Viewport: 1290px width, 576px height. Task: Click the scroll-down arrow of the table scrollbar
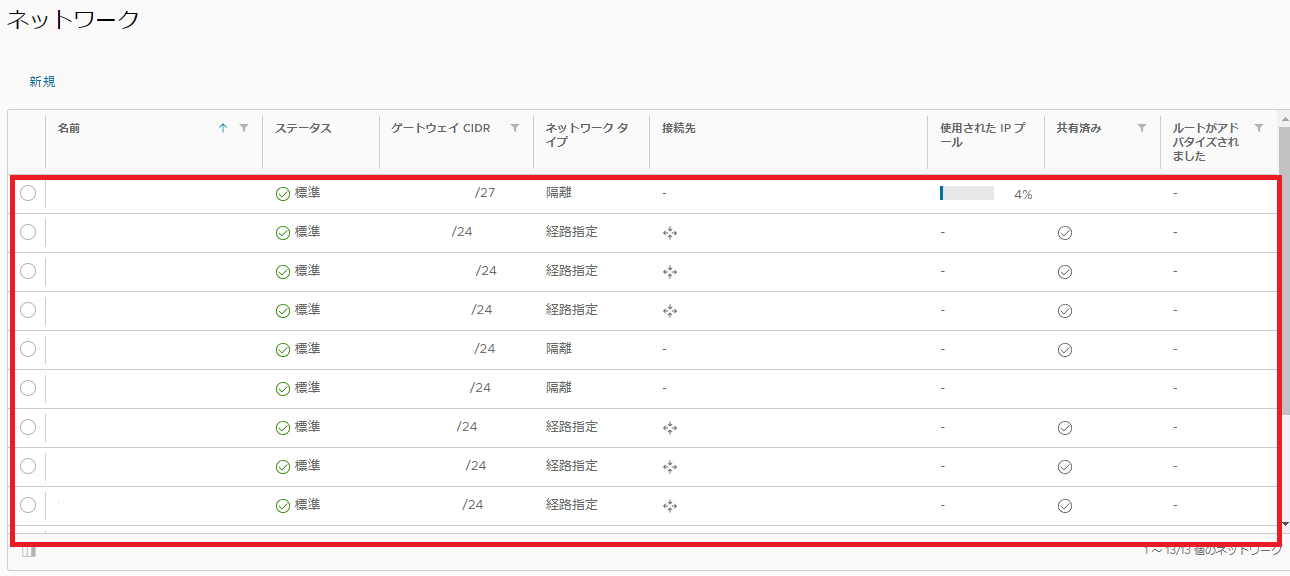(x=1284, y=523)
